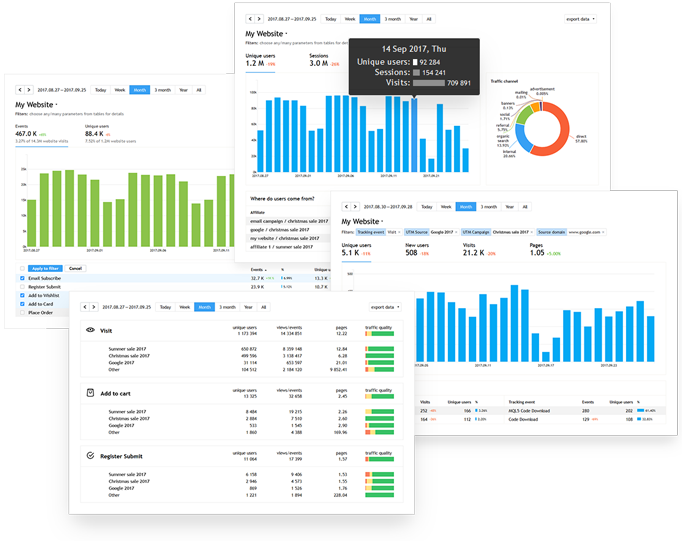This screenshot has height=541, width=682.
Task: Remove Source domain www.google.com filter
Action: 603,232
